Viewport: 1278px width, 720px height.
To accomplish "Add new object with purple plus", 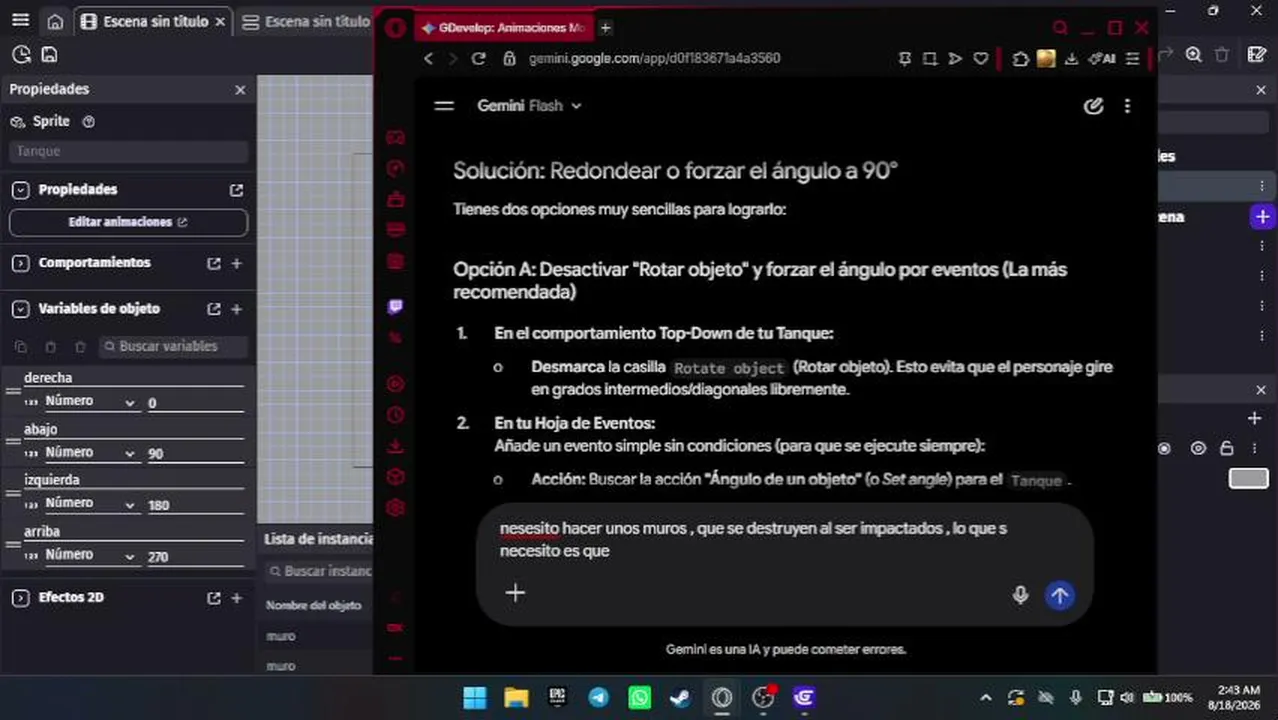I will click(1261, 216).
